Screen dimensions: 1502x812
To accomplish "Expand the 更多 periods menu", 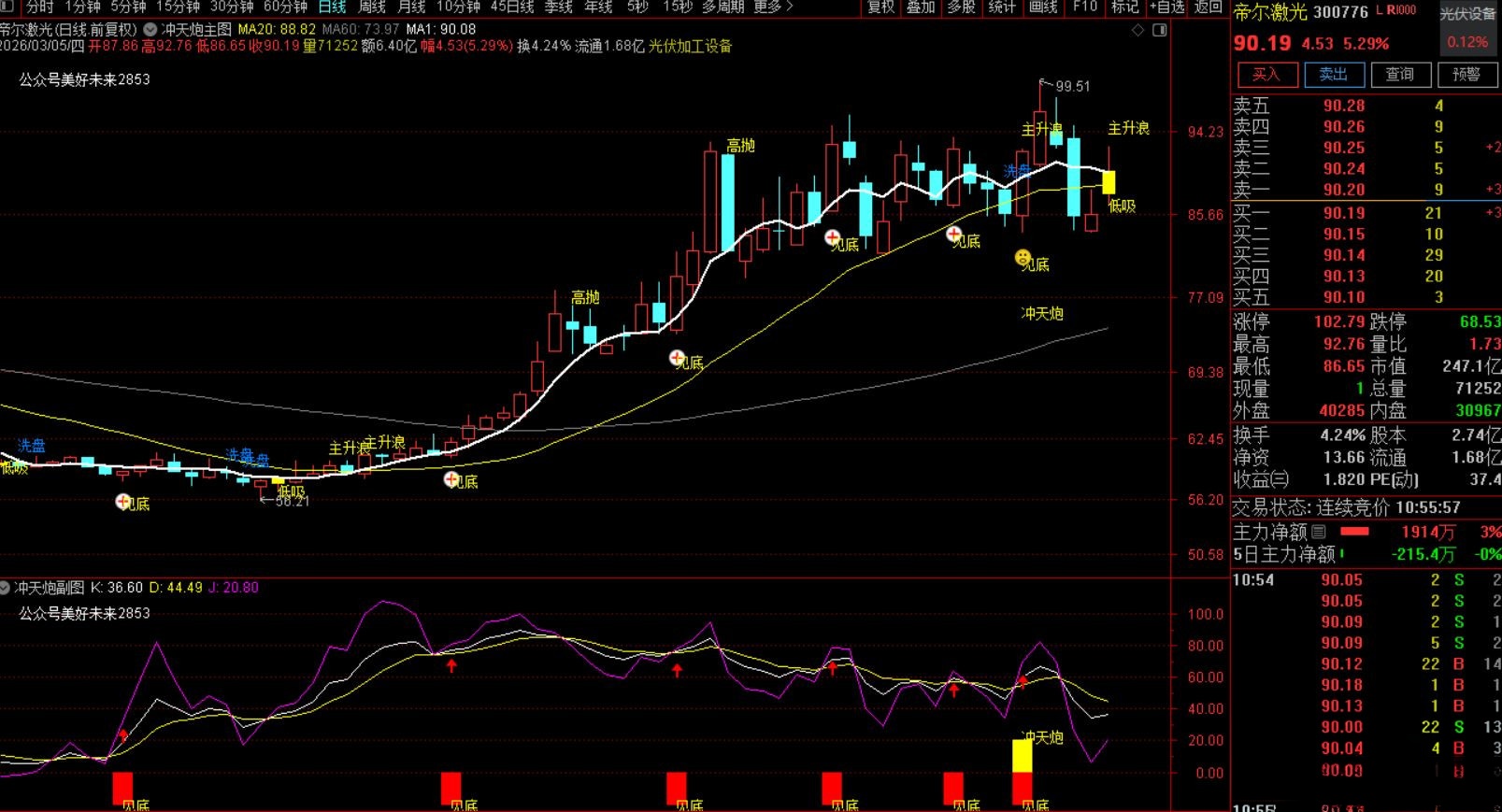I will (772, 7).
